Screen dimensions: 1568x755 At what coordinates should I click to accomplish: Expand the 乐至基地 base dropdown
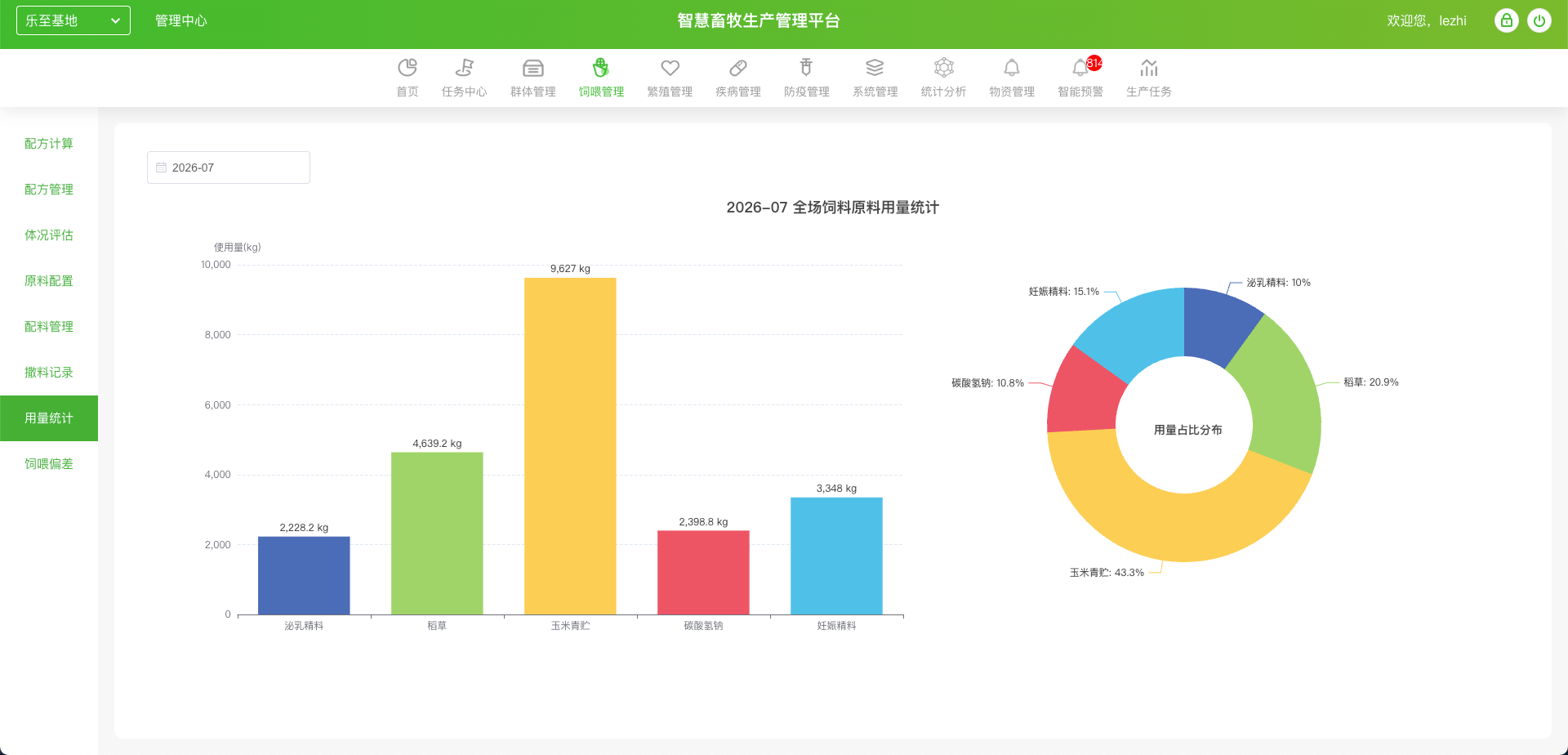coord(73,20)
